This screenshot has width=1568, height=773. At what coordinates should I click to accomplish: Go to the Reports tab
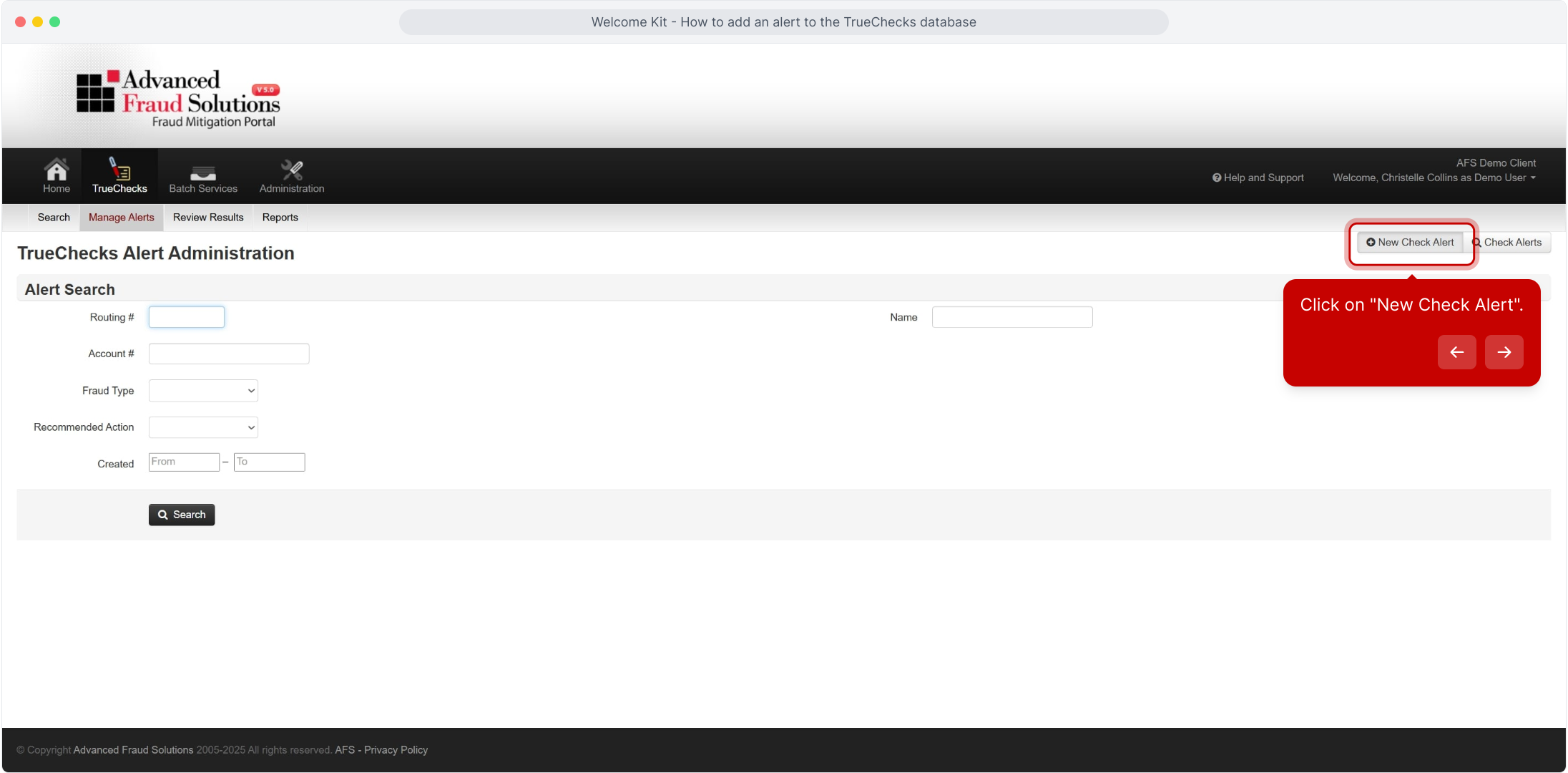[280, 218]
